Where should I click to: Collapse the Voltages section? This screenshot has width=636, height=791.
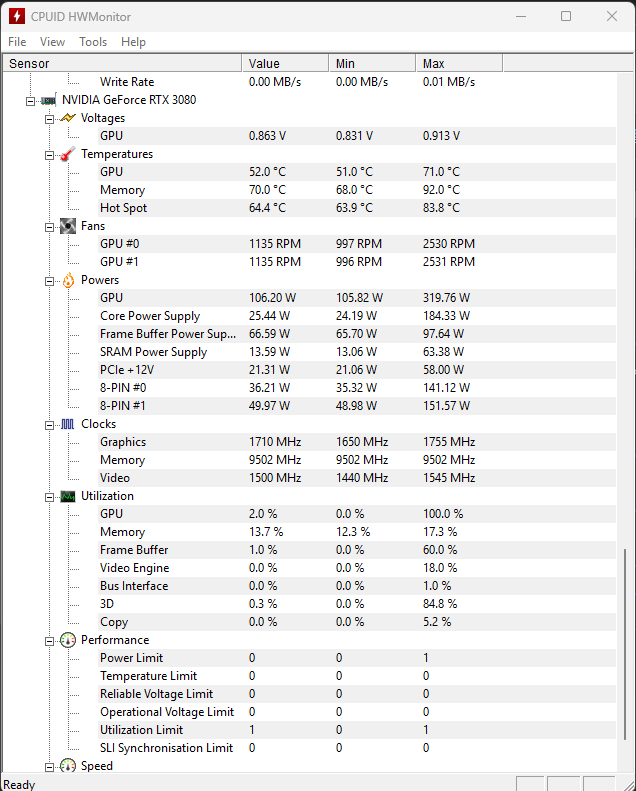click(x=49, y=120)
